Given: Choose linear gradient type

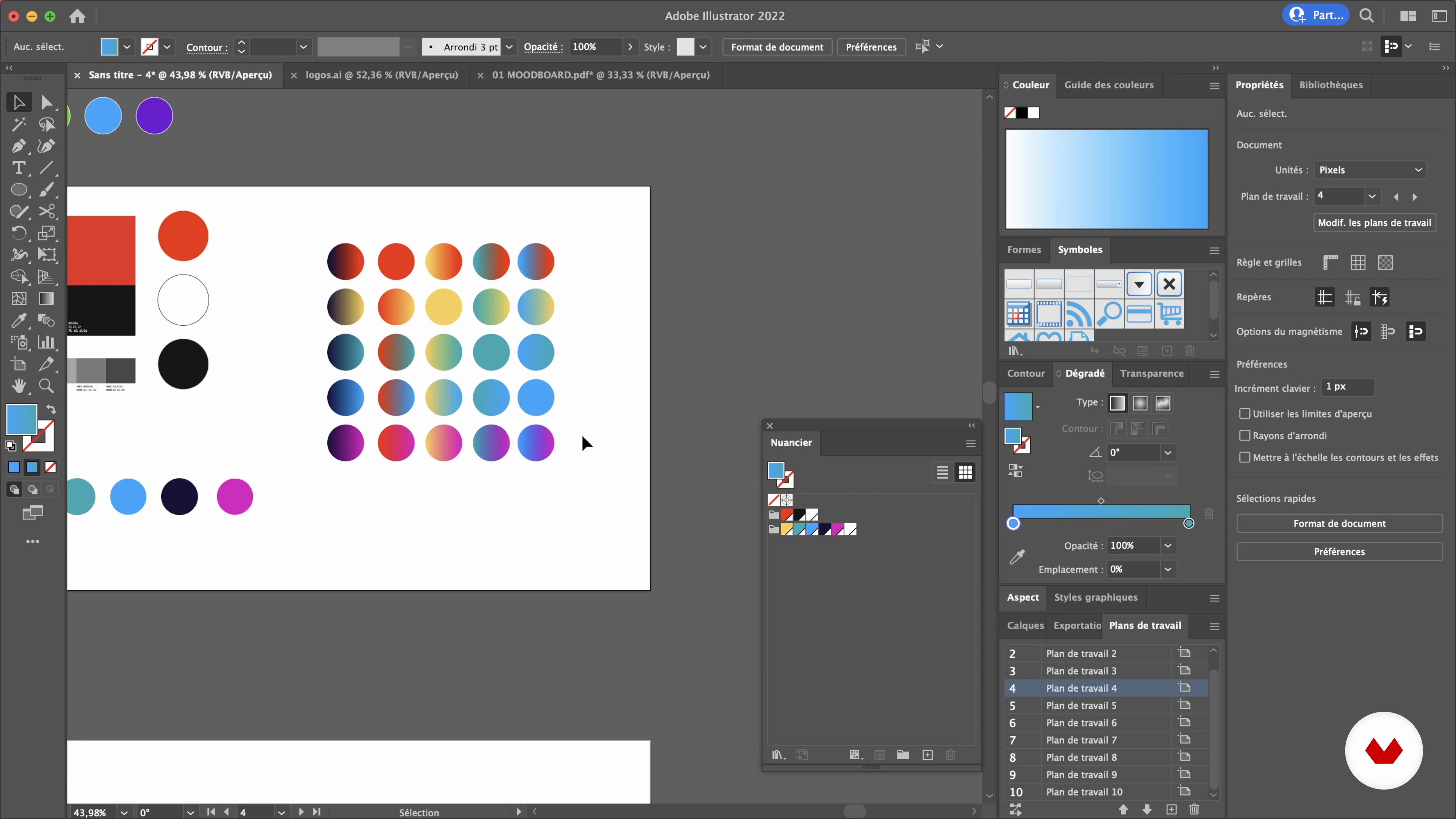Looking at the screenshot, I should pos(1117,403).
